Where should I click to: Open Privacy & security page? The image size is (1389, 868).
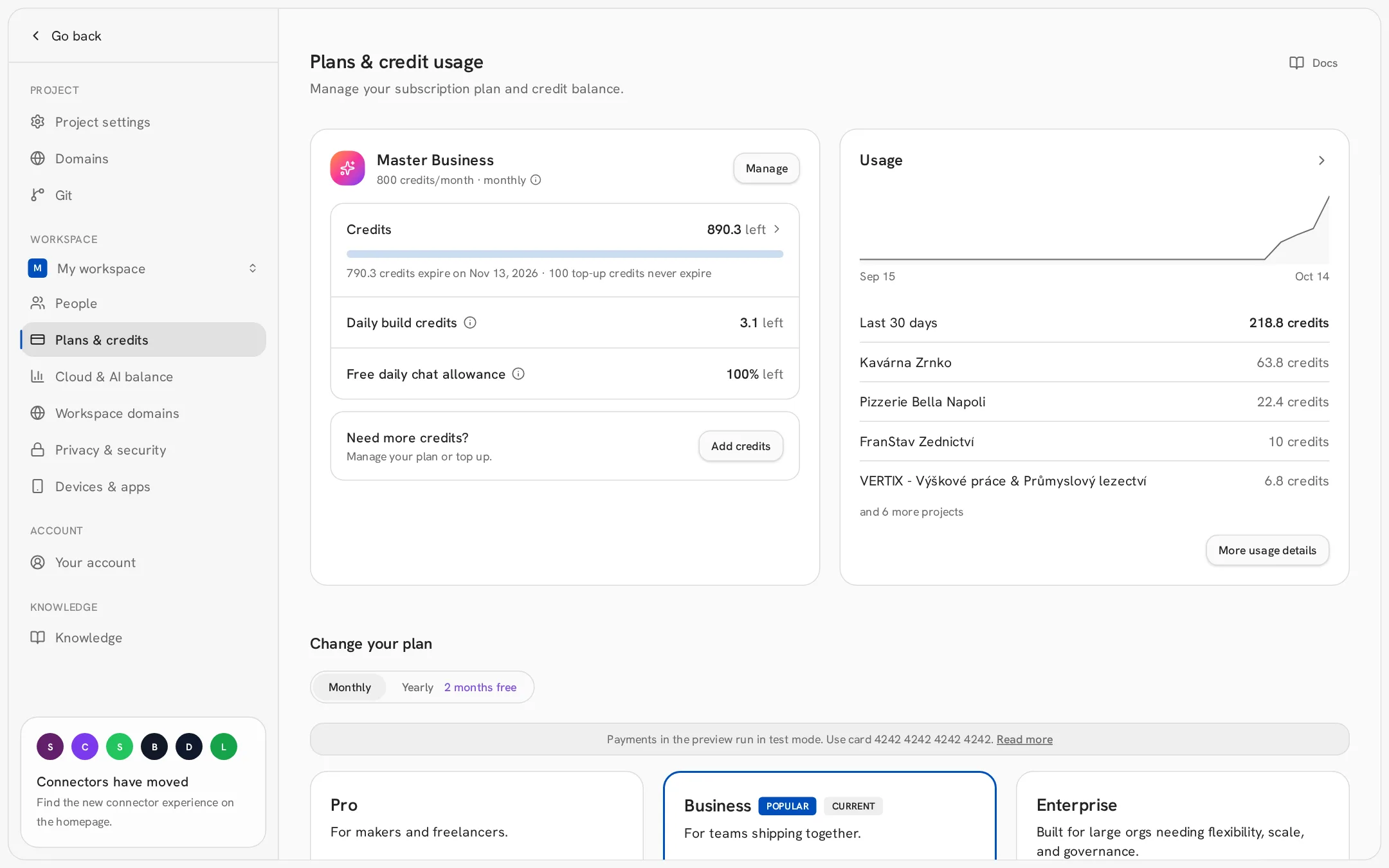click(x=143, y=449)
